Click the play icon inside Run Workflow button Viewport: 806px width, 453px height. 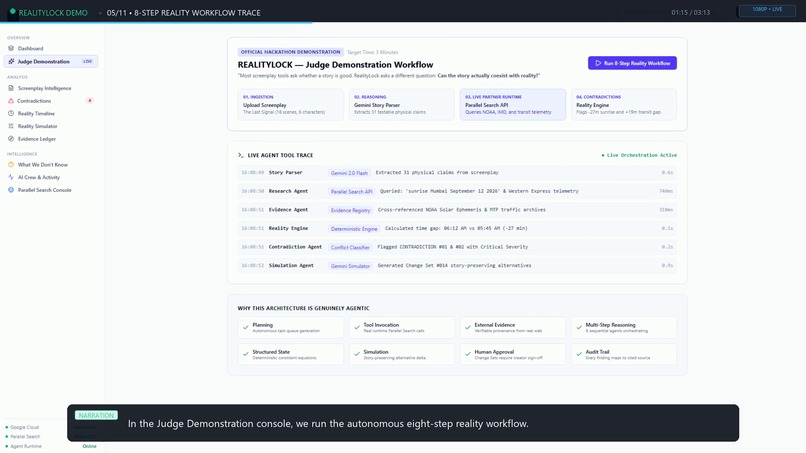[x=598, y=63]
